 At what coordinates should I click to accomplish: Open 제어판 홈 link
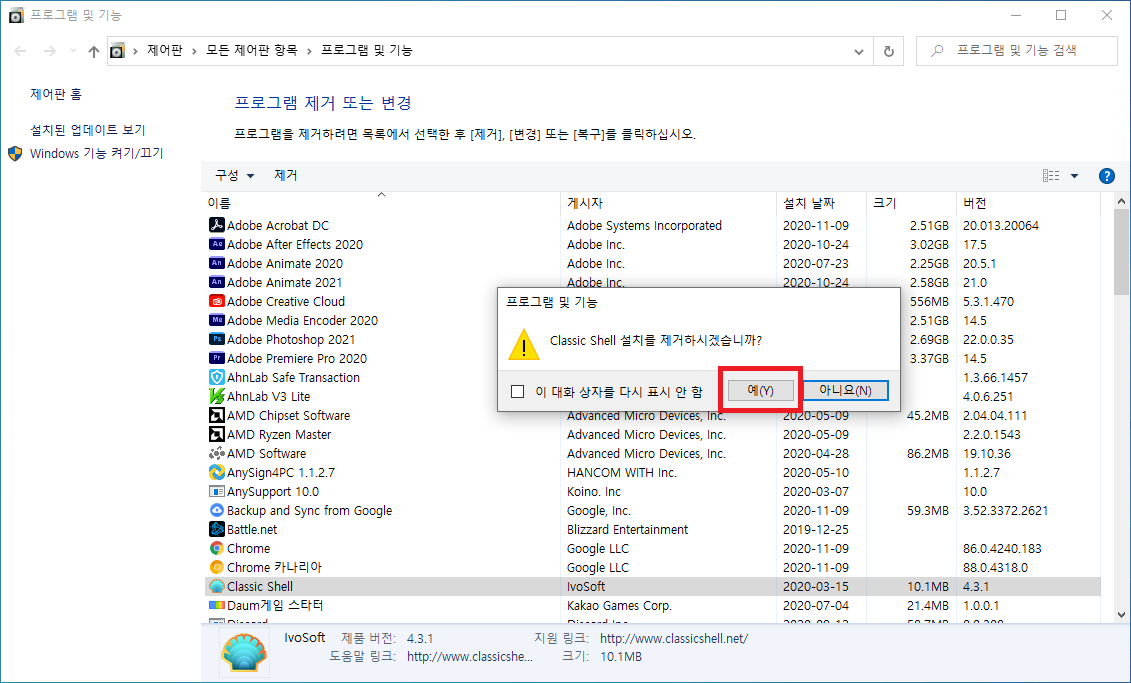(56, 94)
